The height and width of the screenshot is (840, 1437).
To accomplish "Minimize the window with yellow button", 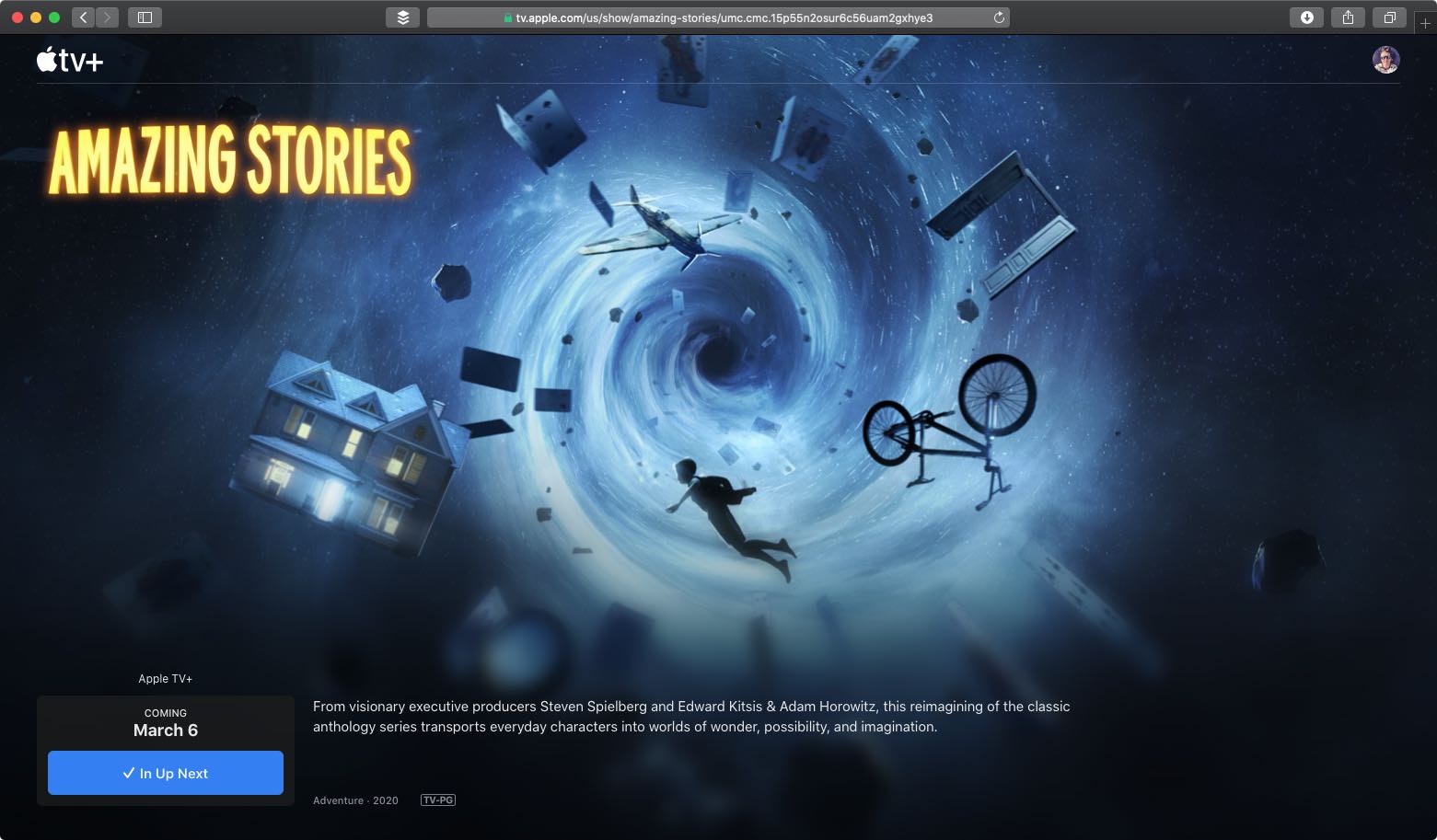I will [x=36, y=17].
